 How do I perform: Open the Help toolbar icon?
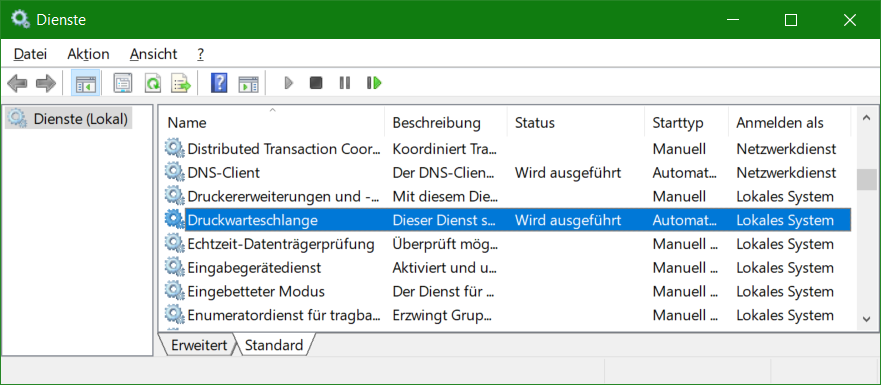point(219,84)
